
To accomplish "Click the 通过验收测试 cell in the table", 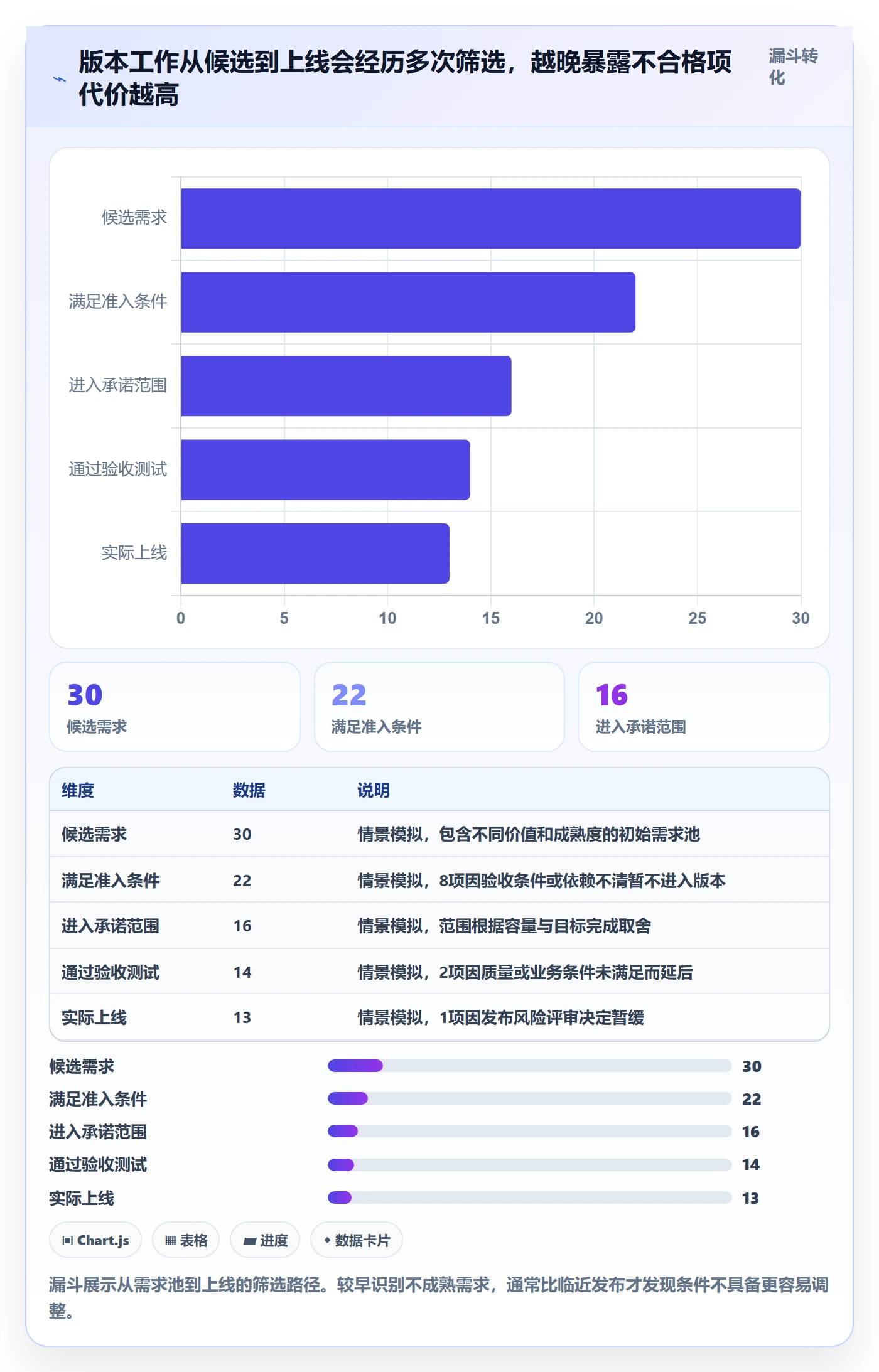I will click(x=111, y=972).
